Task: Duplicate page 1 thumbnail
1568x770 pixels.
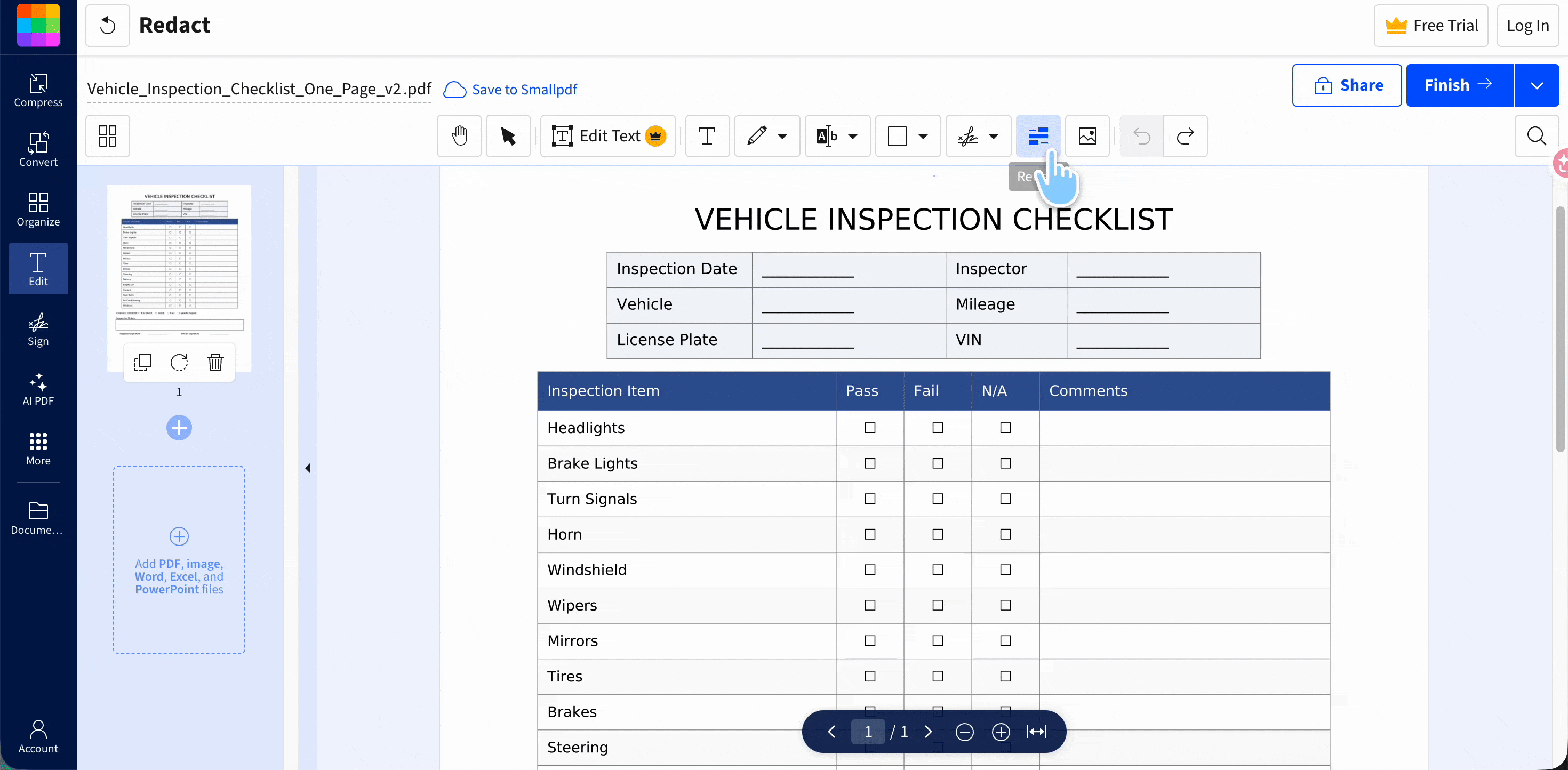Action: pyautogui.click(x=142, y=363)
